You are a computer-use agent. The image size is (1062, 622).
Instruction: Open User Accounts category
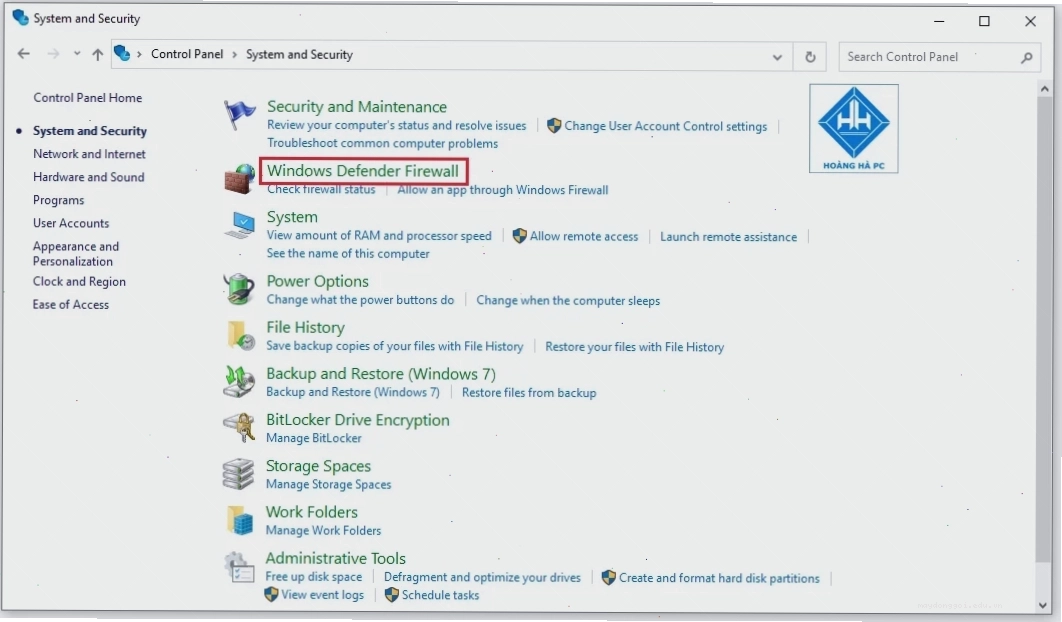tap(71, 223)
